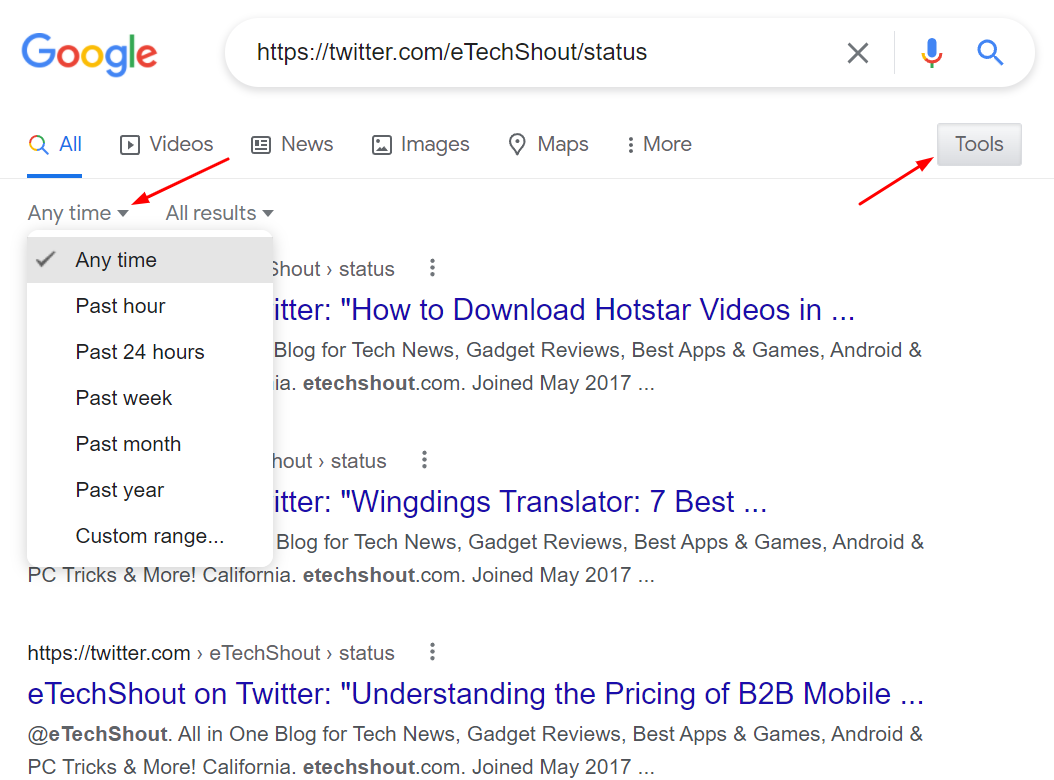Choose Past 24 hours option
Viewport: 1054px width, 780px height.
139,352
